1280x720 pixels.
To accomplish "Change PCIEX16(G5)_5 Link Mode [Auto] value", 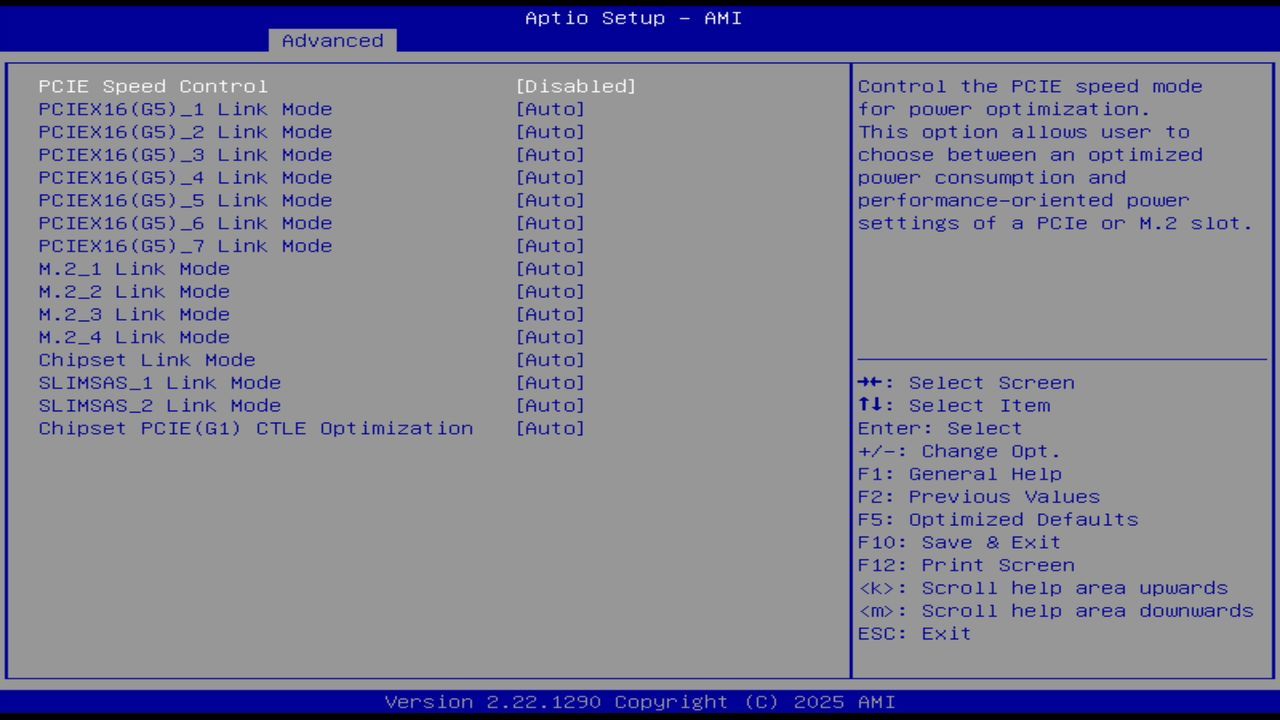I will [549, 200].
